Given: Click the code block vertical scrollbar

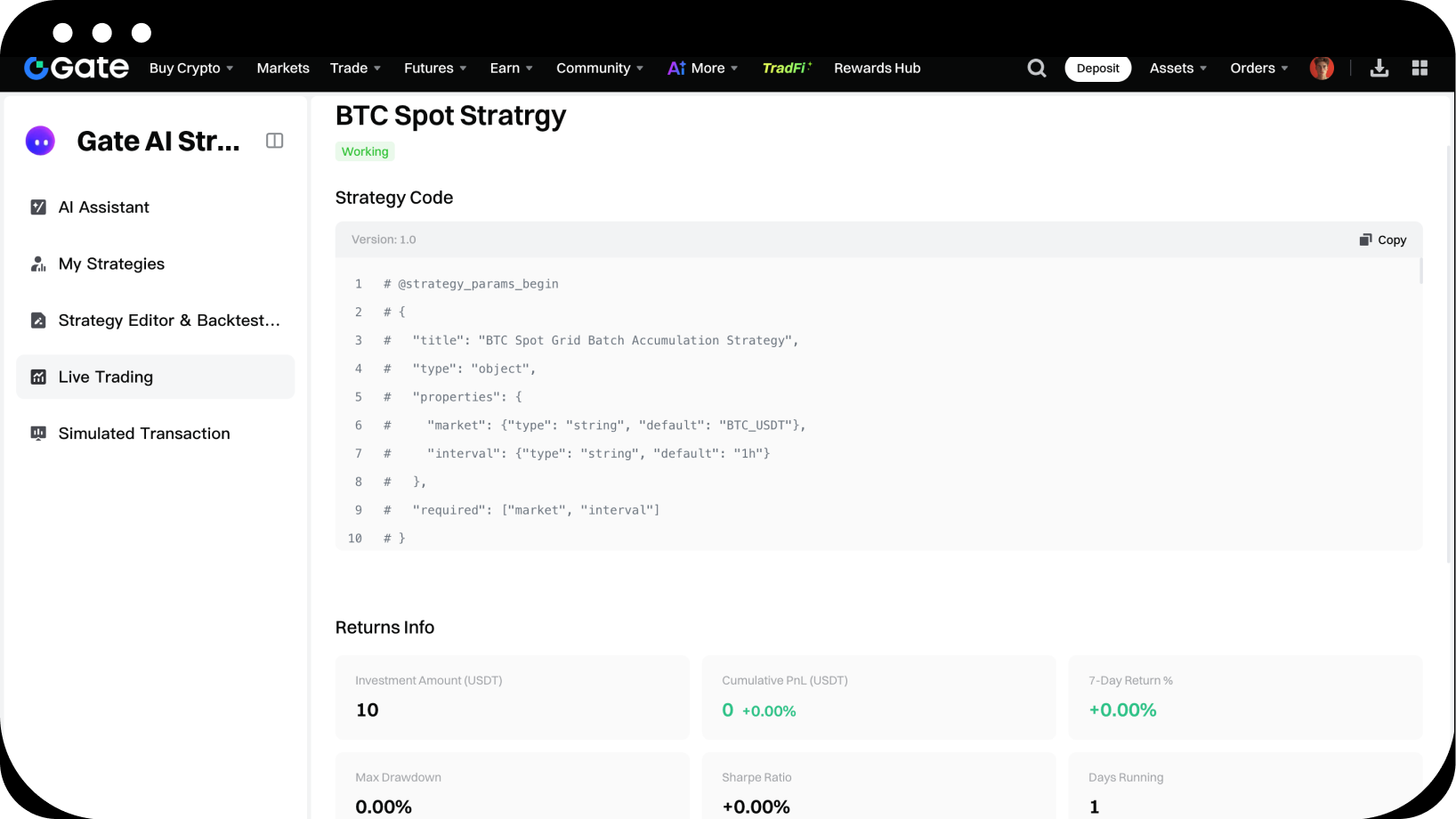Looking at the screenshot, I should coord(1420,271).
